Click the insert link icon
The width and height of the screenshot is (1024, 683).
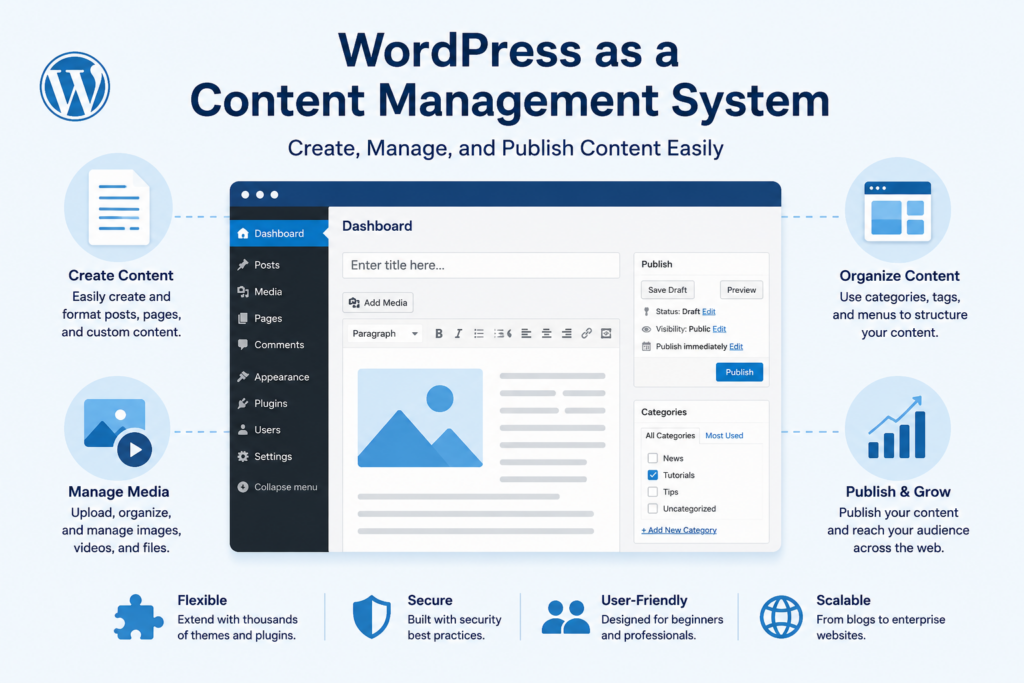(586, 333)
